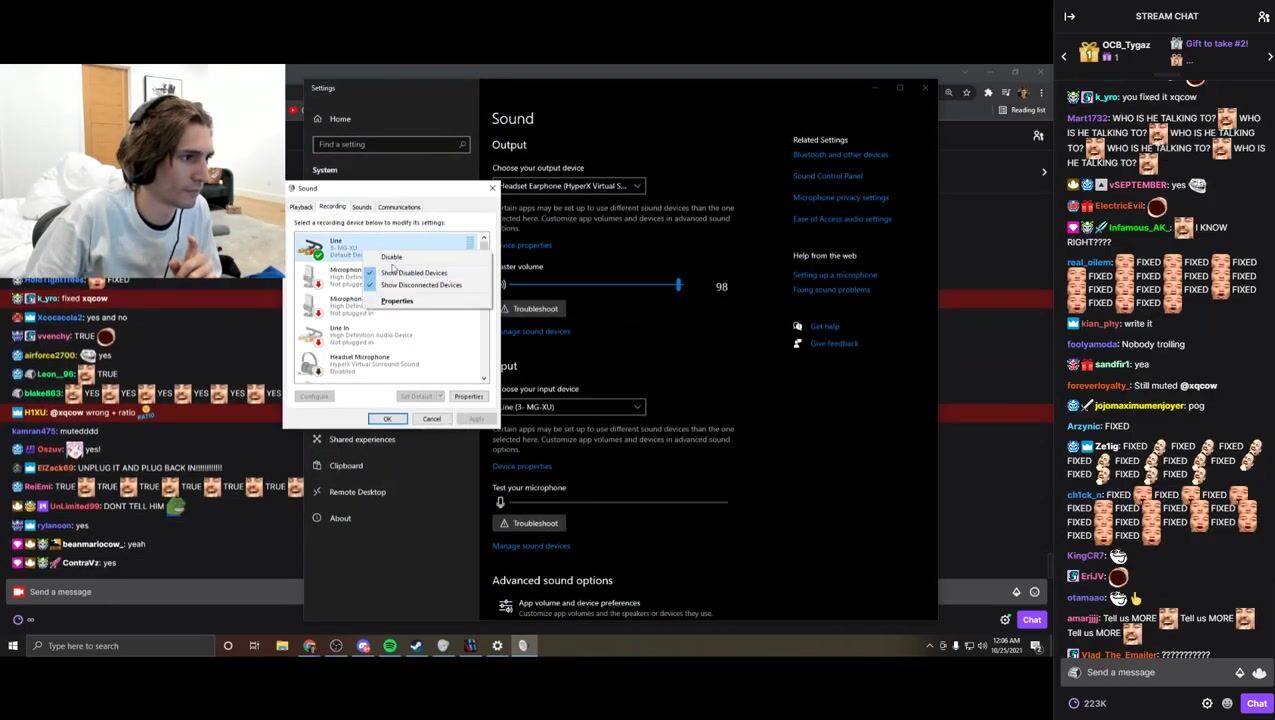
Task: Open Shared experiences settings page
Action: point(362,439)
